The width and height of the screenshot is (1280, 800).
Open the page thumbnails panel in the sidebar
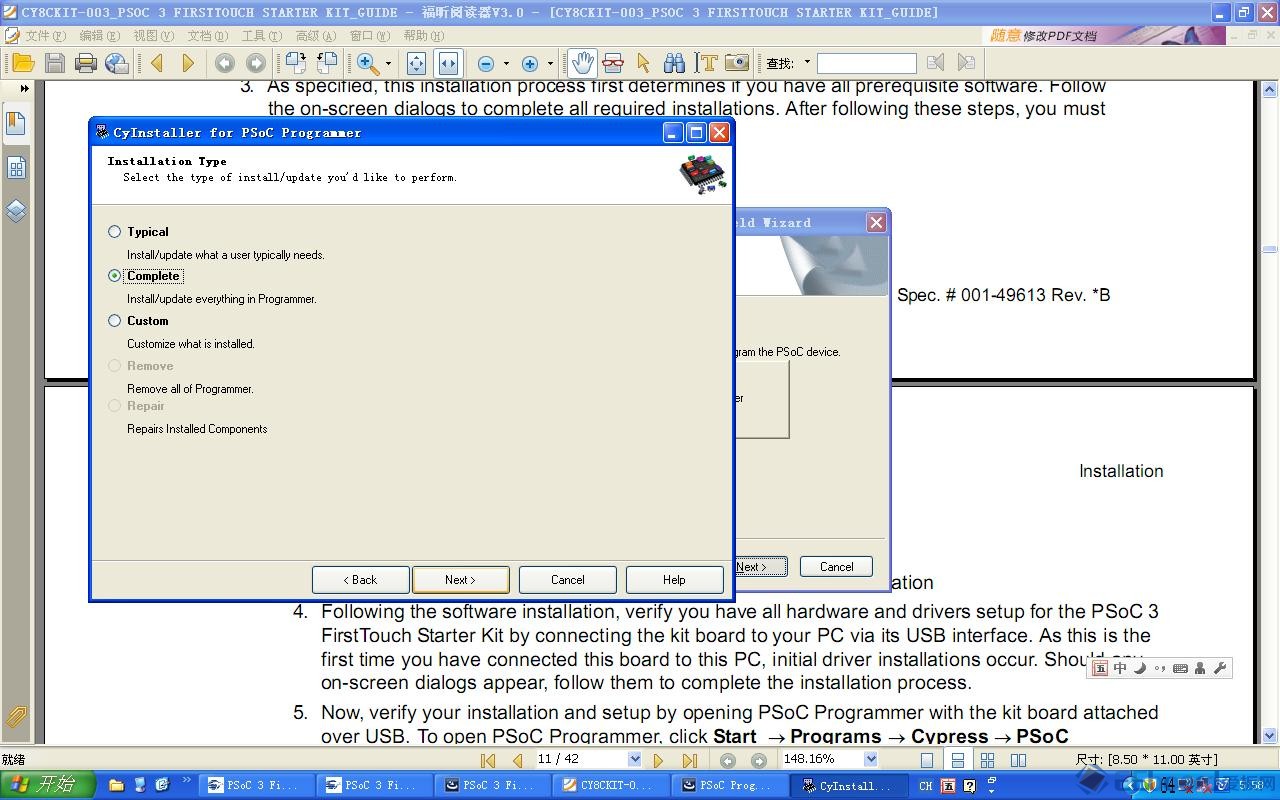16,167
